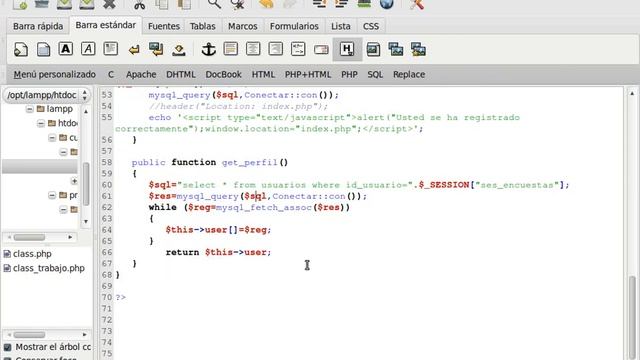Cut the selection with the scissors icon
Viewport: 640px width, 360px height.
(139, 4)
